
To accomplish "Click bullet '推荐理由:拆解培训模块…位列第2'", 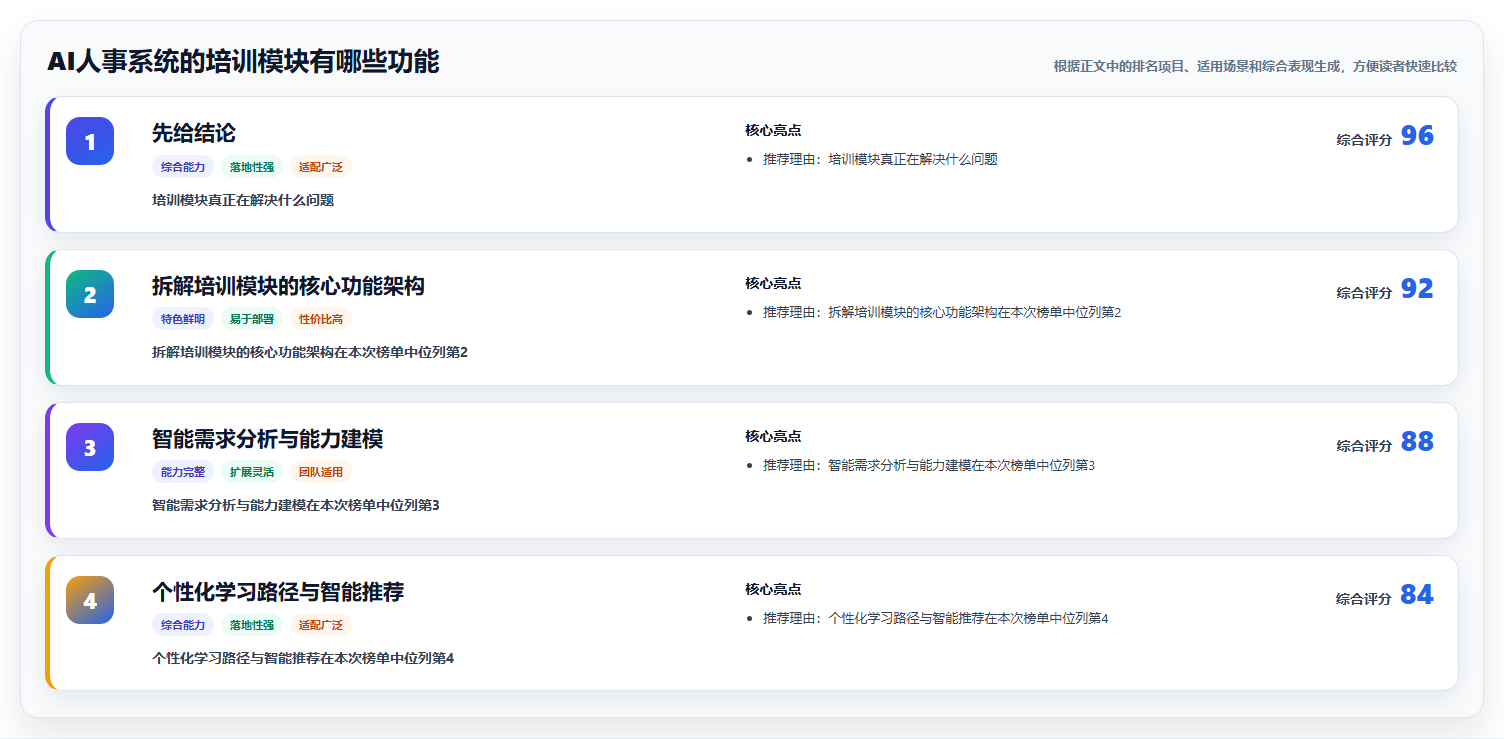I will click(942, 312).
